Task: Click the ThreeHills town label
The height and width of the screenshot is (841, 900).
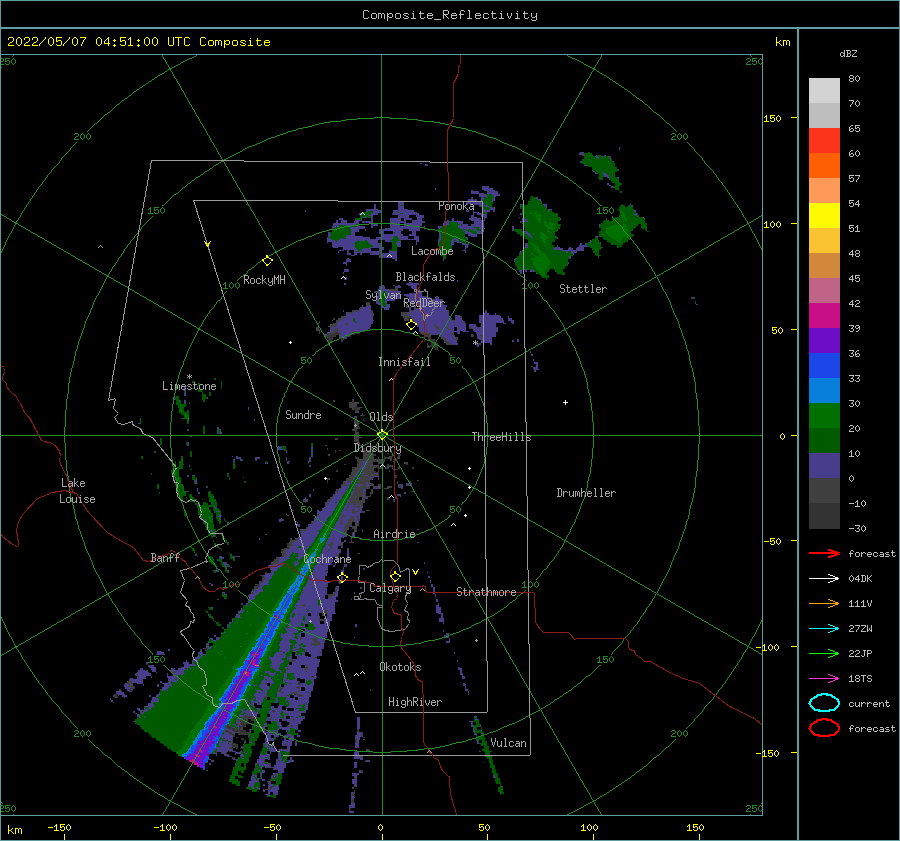Action: click(x=502, y=437)
